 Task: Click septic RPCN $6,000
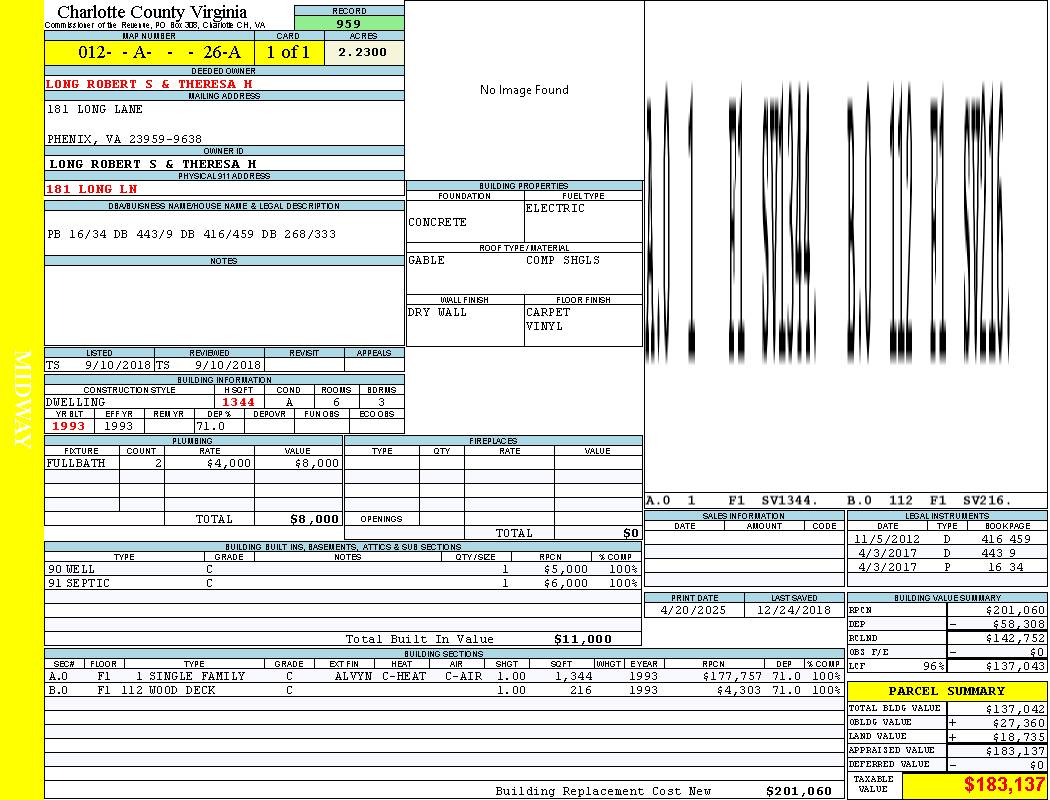(566, 584)
